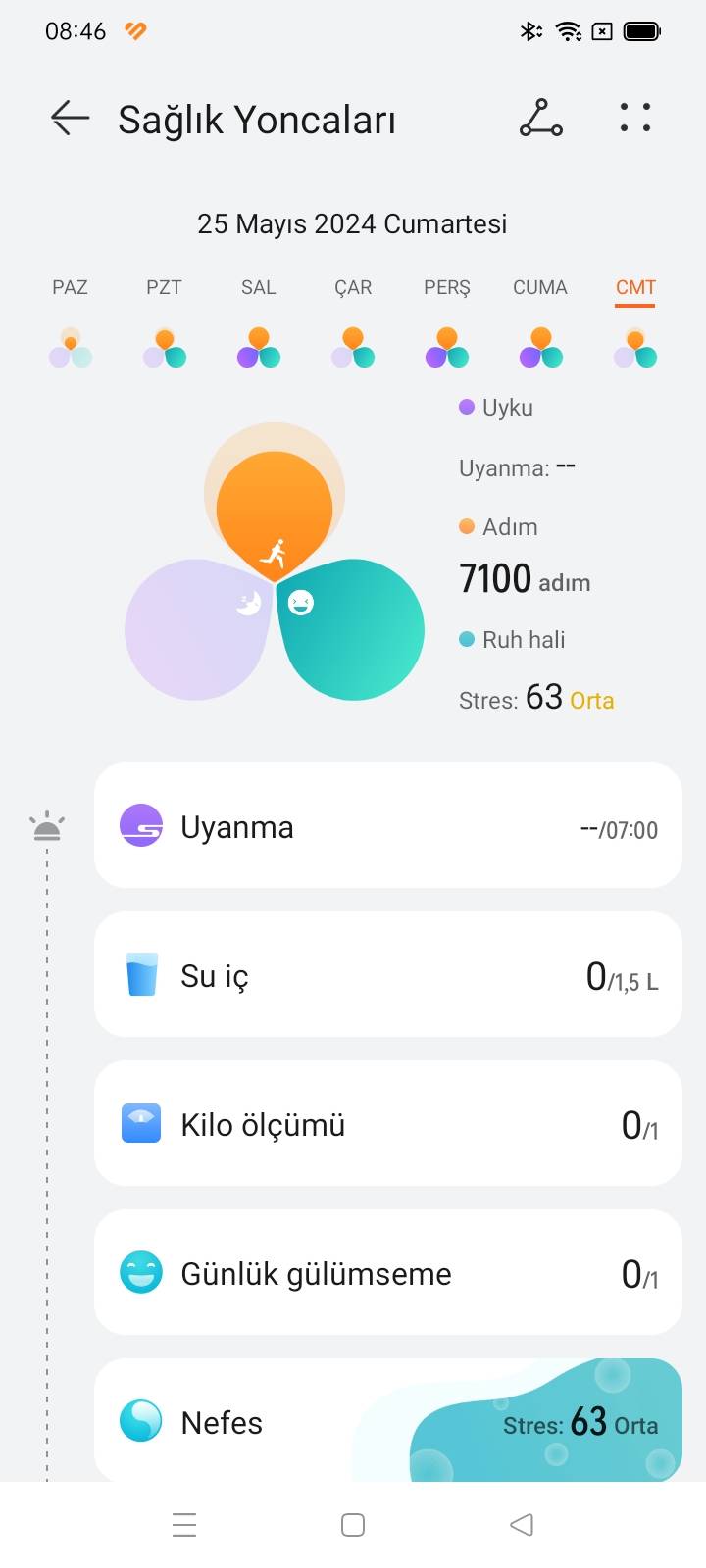Open the four-dot more options menu
The width and height of the screenshot is (706, 1568).
click(635, 118)
